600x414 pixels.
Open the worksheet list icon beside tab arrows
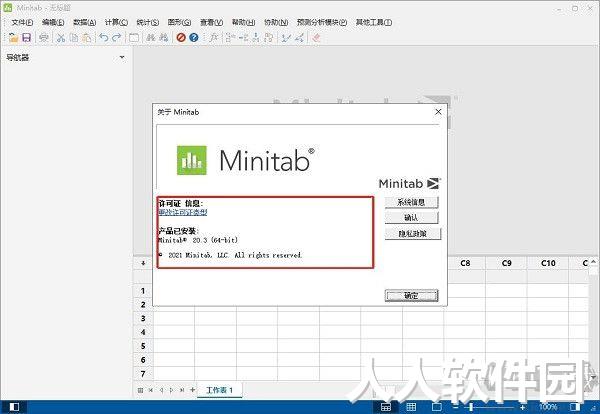pos(140,390)
